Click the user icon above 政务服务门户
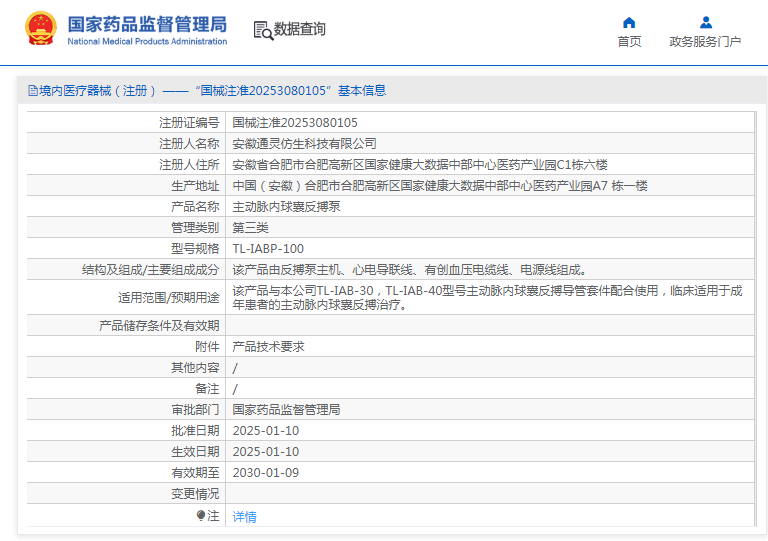The height and width of the screenshot is (541, 768). click(706, 23)
